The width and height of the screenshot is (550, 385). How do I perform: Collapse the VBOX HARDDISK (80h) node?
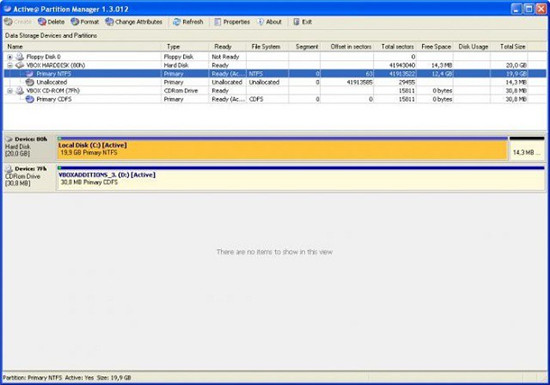(x=10, y=65)
